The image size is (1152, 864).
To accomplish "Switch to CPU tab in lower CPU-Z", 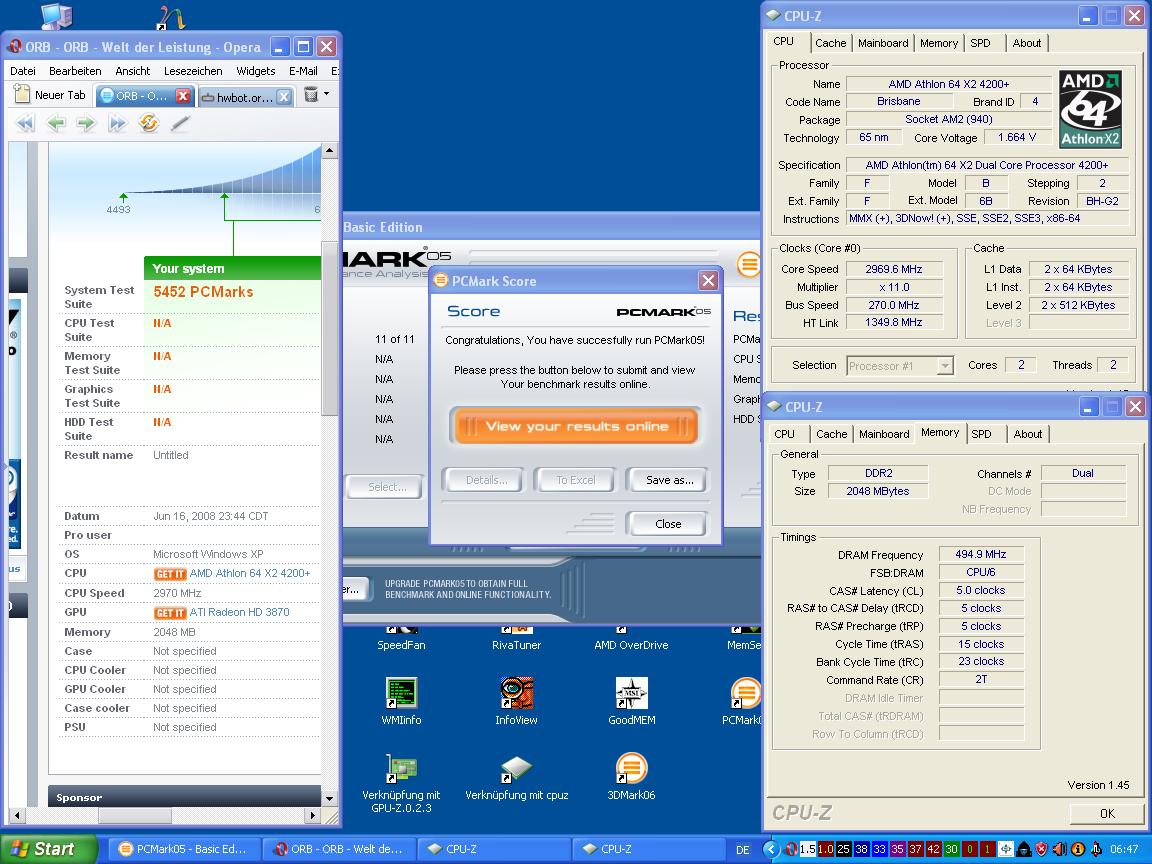I will (x=785, y=434).
